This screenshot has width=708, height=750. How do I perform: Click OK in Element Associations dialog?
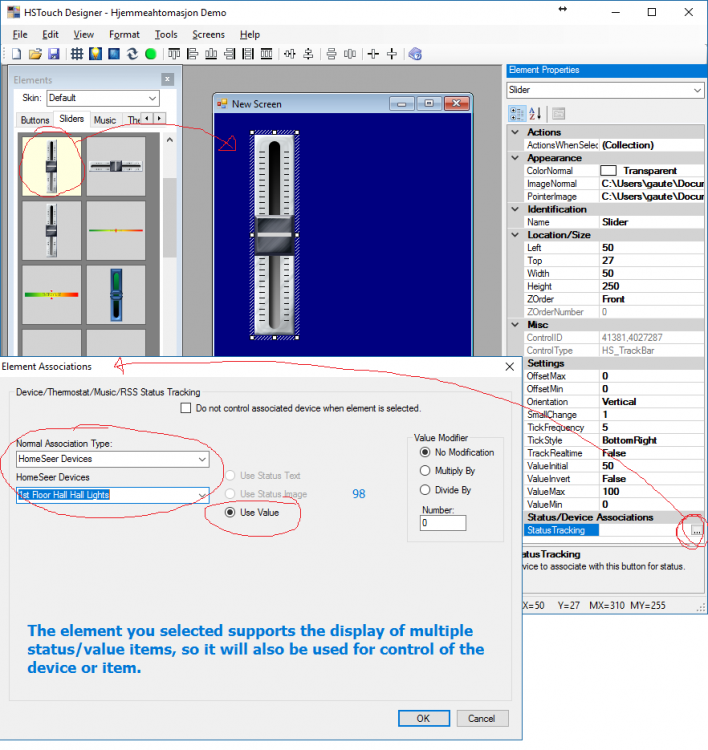click(x=423, y=718)
